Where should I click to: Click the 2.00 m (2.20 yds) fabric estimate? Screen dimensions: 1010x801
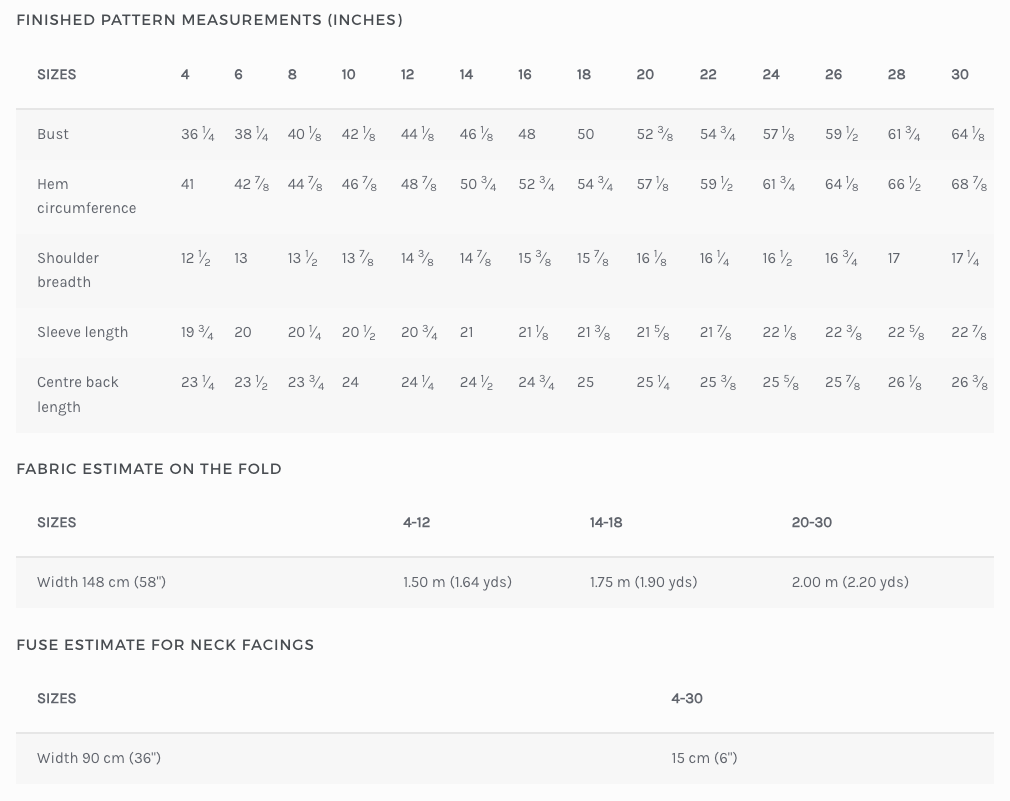click(x=850, y=582)
